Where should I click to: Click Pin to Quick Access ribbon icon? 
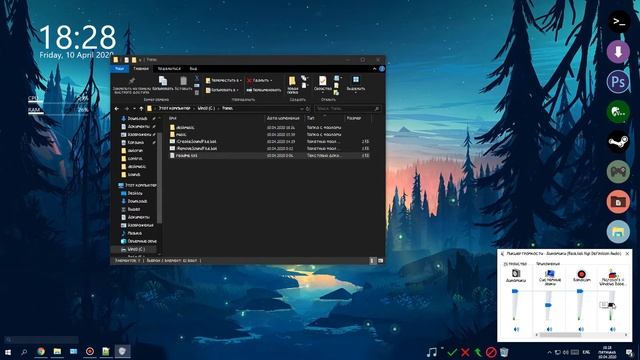pyautogui.click(x=131, y=81)
